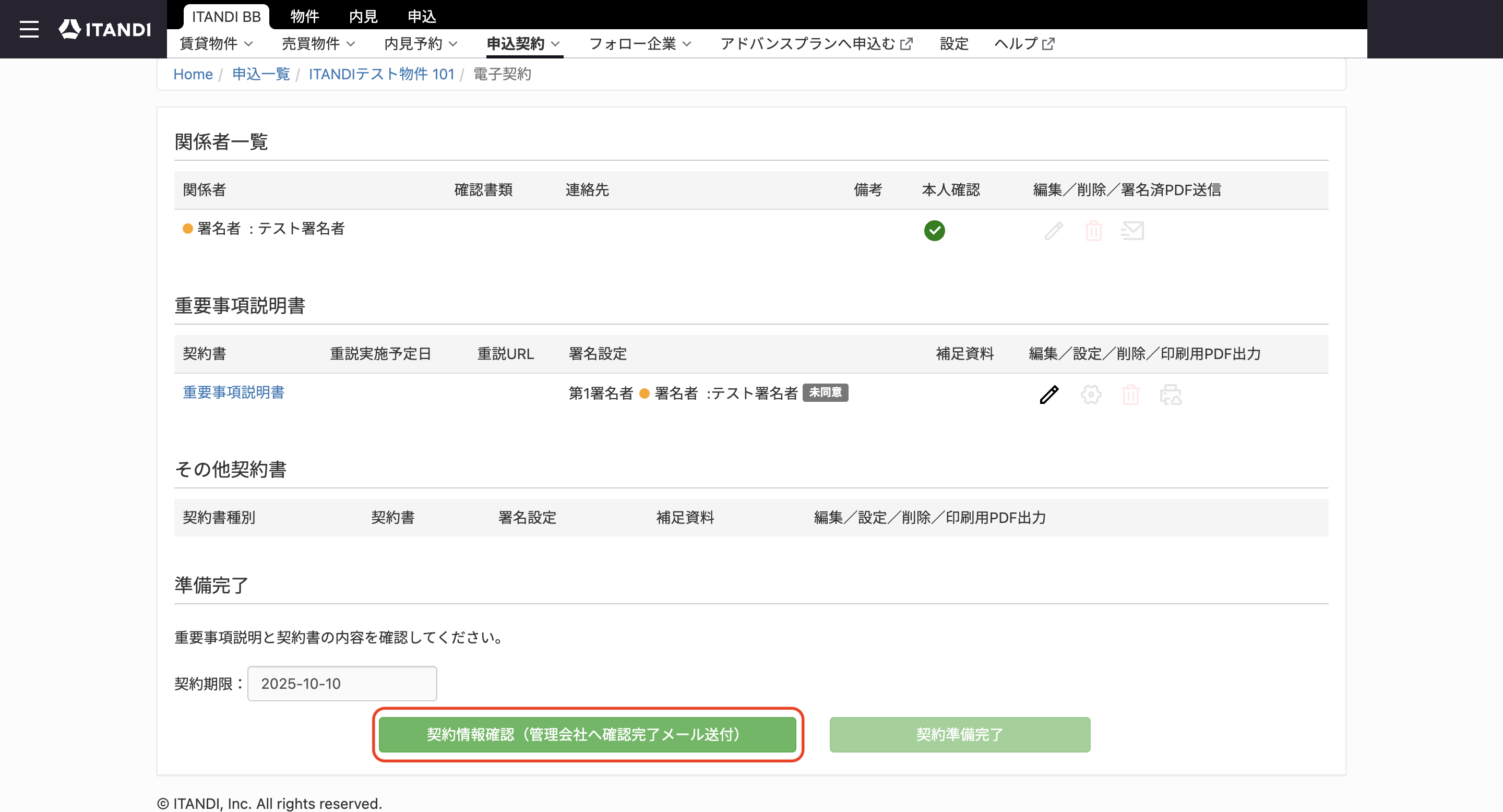1503x812 pixels.
Task: Click signed PDF mail icon for 署名者
Action: point(1132,231)
